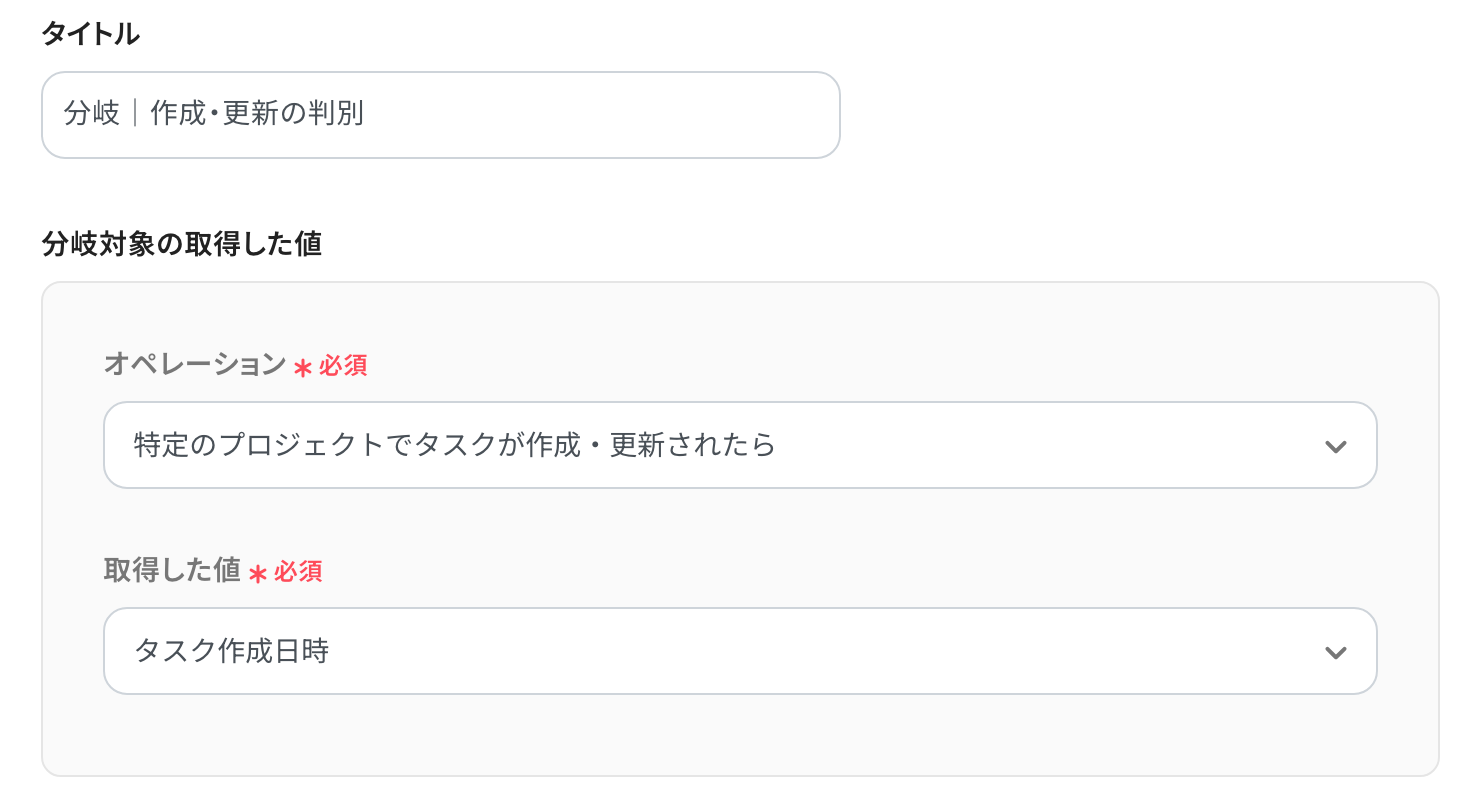Click the 分岐|作成・更新の判別 title text
This screenshot has height=794, width=1478.
[x=214, y=114]
